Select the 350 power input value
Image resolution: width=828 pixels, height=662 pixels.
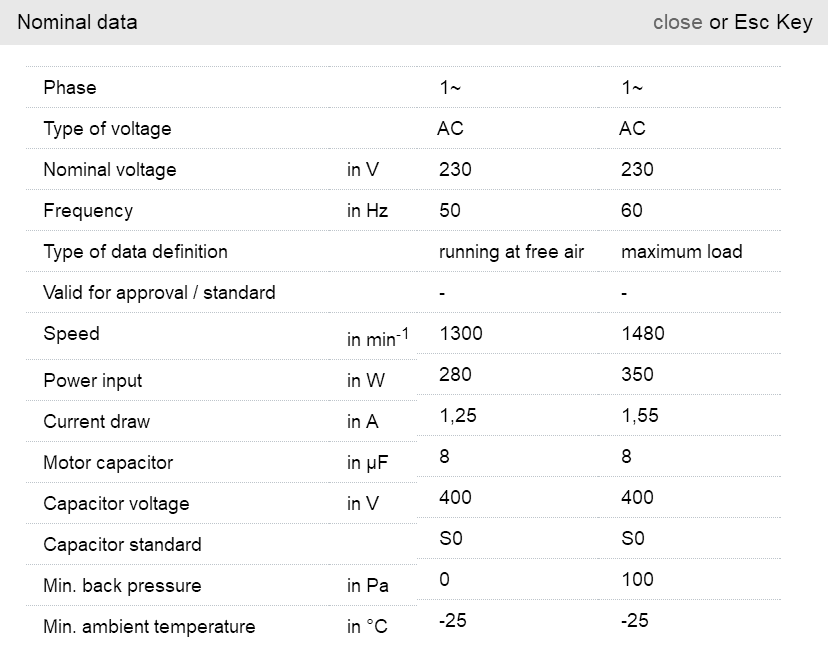(637, 374)
